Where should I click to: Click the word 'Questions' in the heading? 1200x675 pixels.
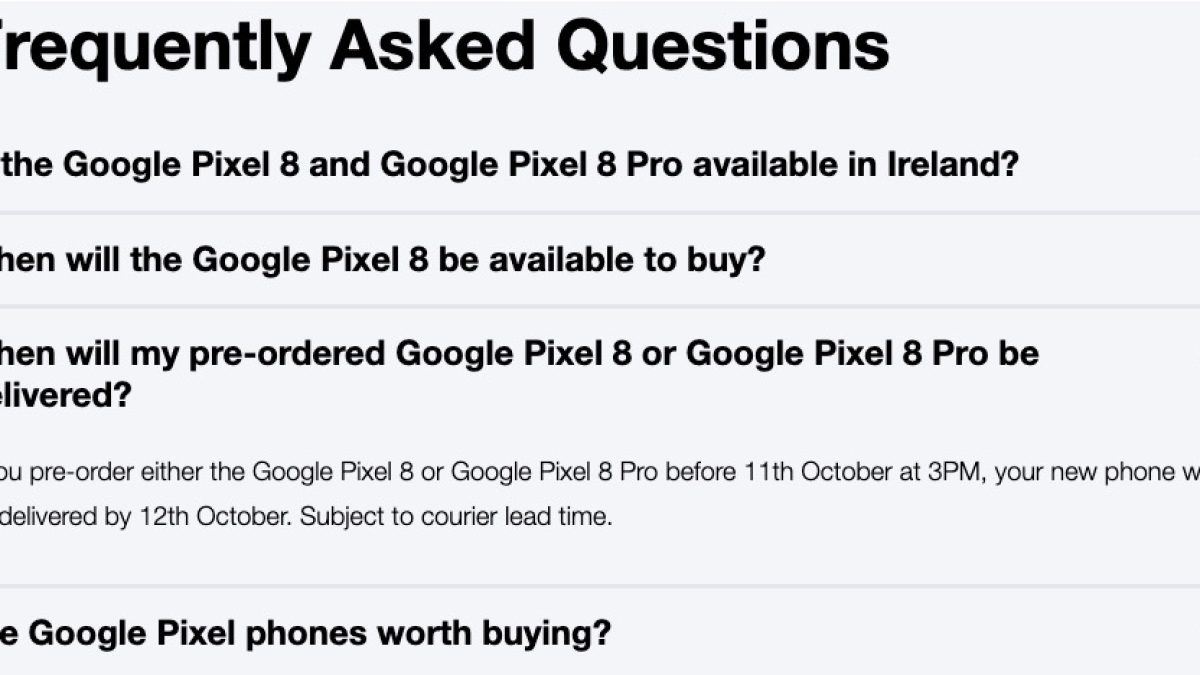(723, 45)
